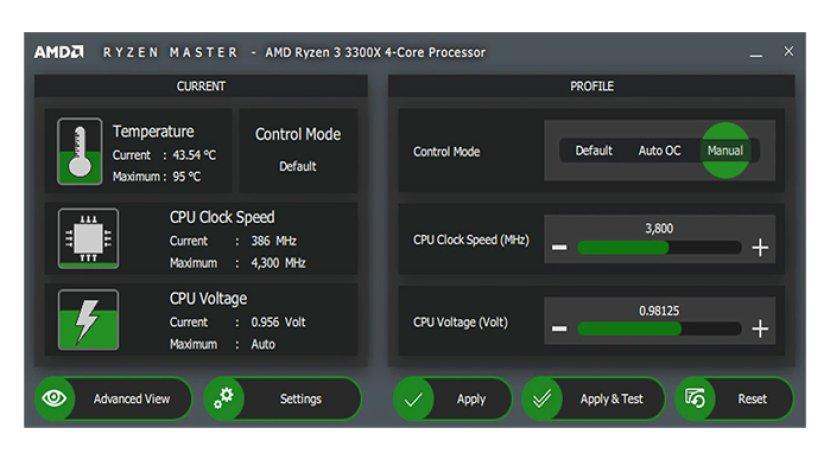
Task: Switch control mode to Auto OC
Action: [659, 151]
